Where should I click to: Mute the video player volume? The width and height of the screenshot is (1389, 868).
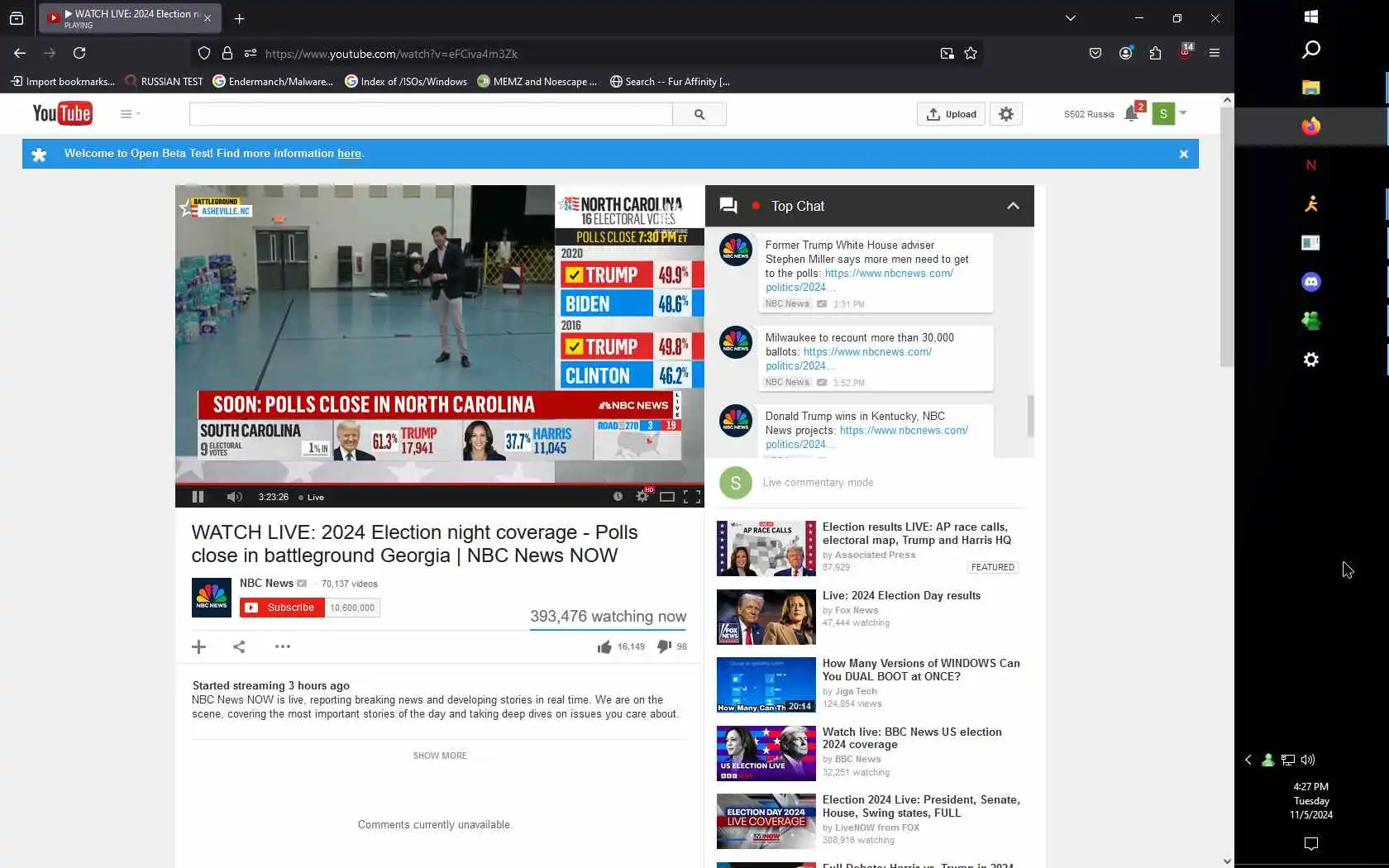point(234,497)
